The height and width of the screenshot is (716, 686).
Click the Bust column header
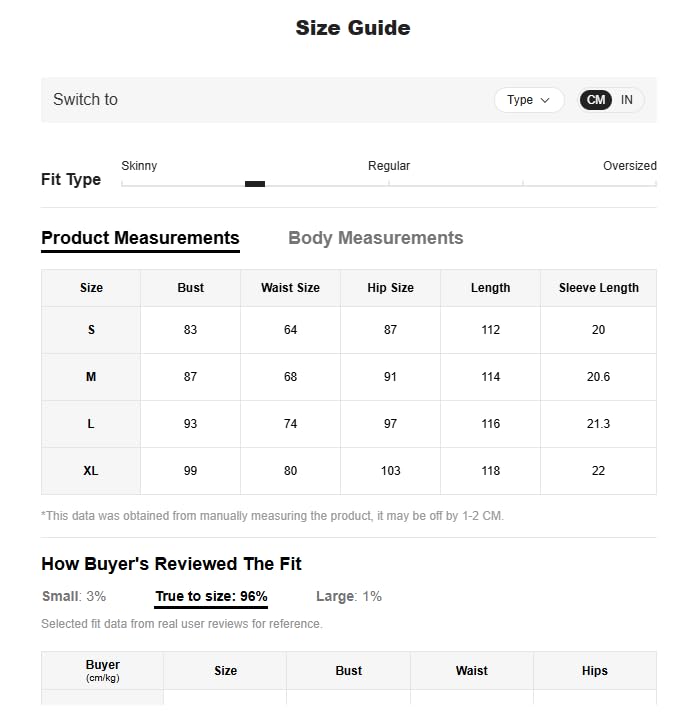click(x=190, y=288)
